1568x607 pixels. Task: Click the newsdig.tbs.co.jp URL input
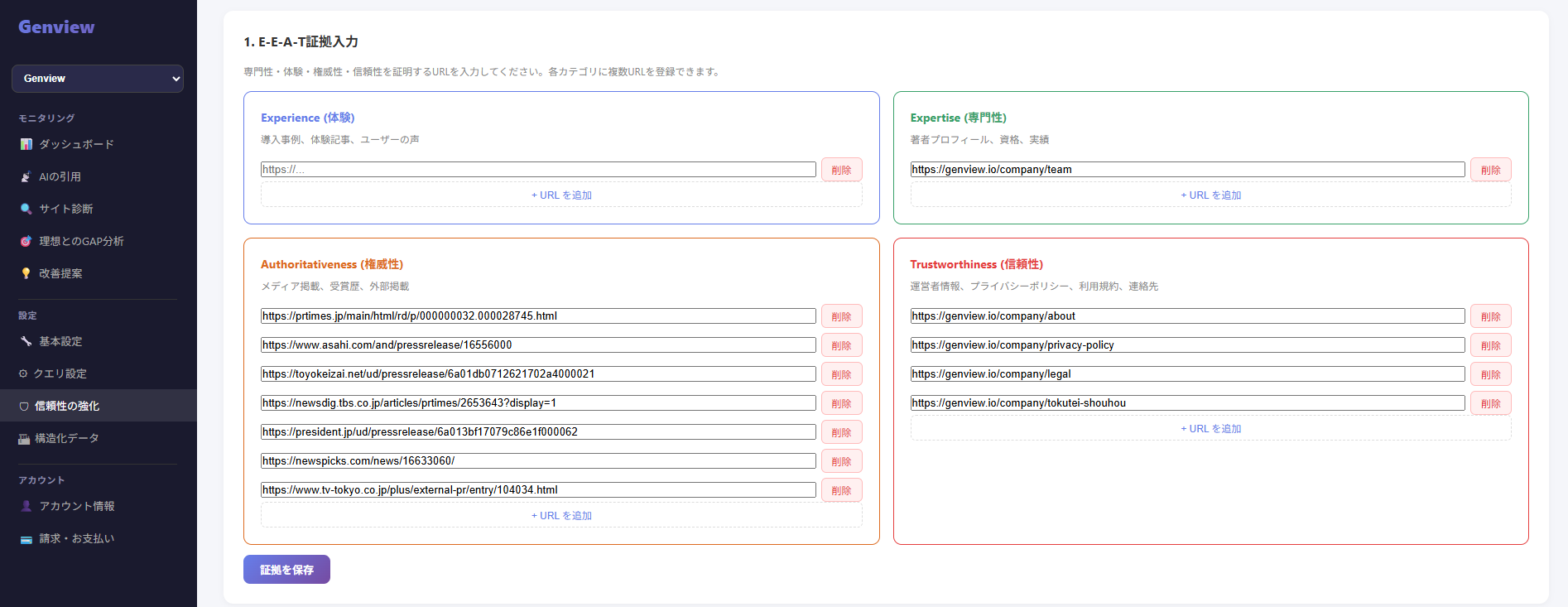pyautogui.click(x=538, y=403)
